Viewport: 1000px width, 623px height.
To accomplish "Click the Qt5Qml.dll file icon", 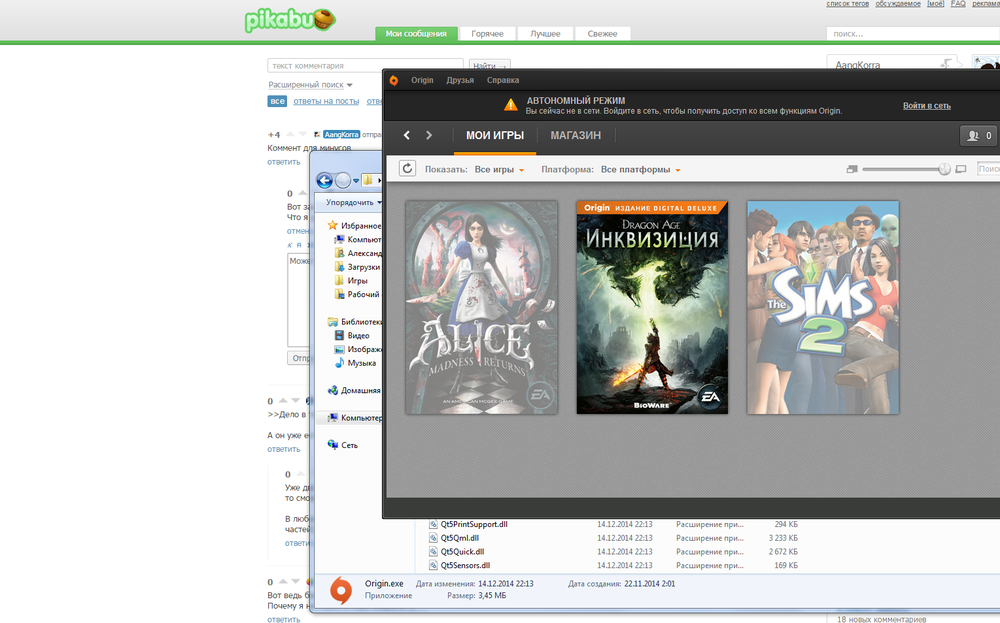I will point(433,538).
